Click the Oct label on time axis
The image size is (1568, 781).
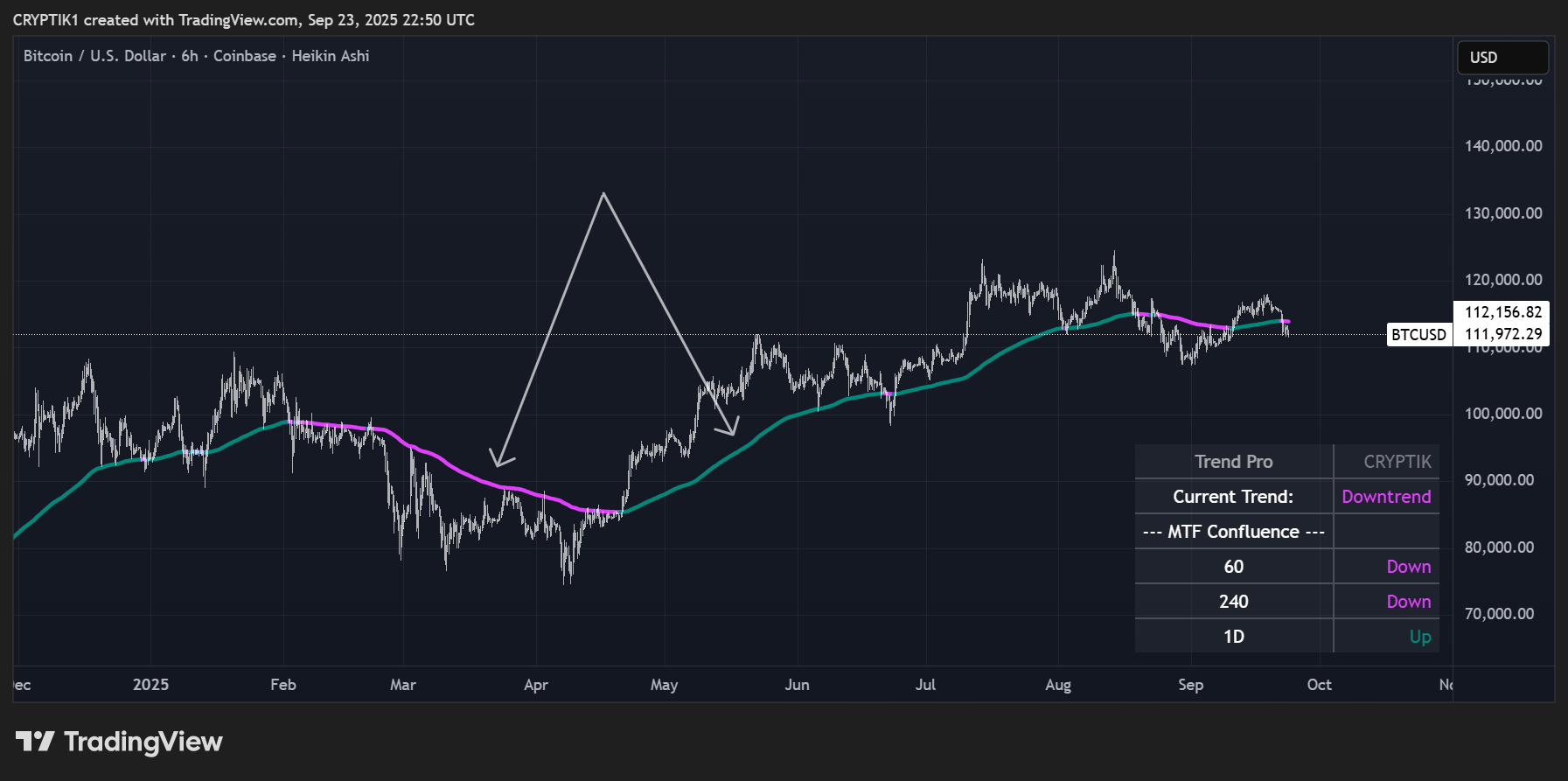[1320, 685]
